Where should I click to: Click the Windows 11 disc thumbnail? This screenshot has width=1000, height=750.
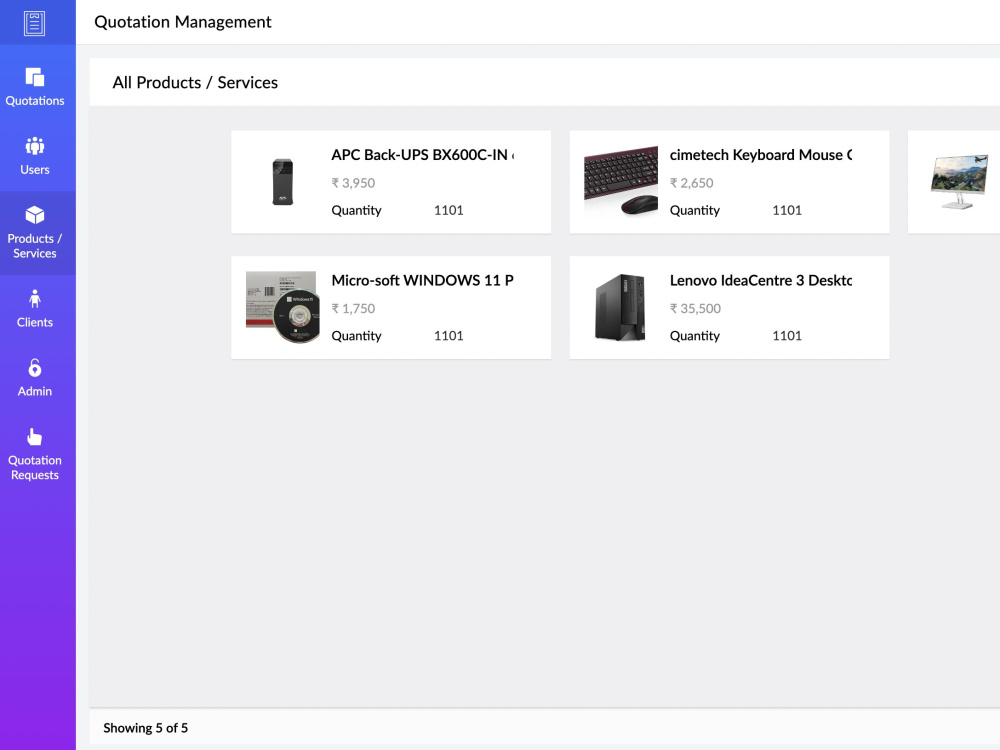click(x=282, y=307)
